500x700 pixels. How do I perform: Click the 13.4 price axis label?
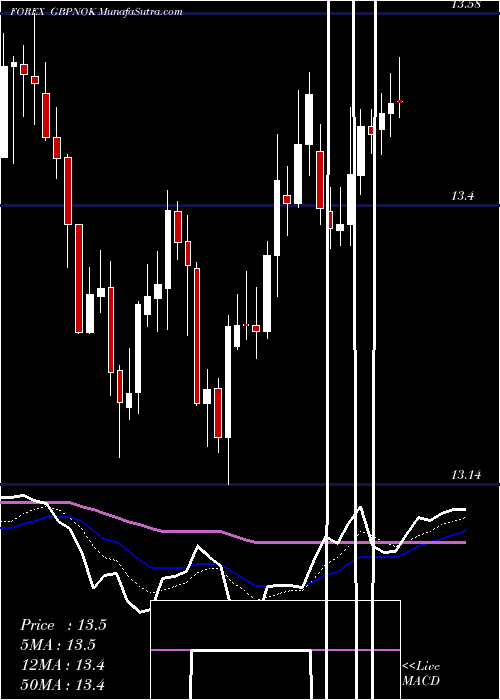(x=462, y=196)
